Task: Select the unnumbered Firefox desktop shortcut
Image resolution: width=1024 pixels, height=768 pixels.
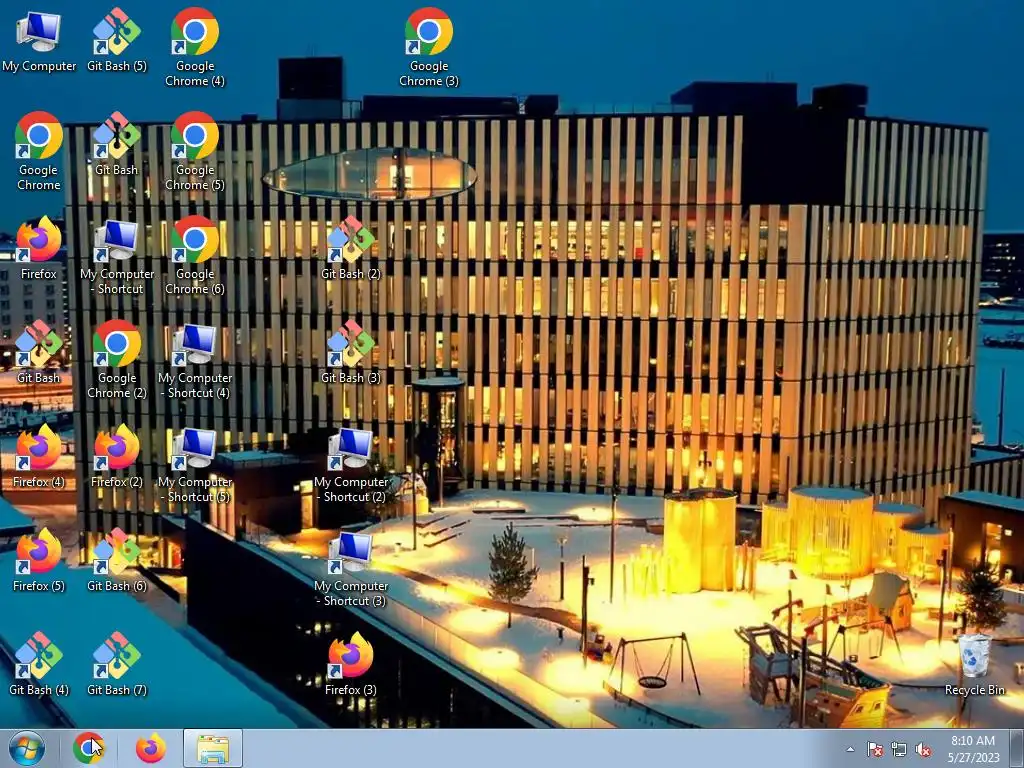Action: pos(39,248)
